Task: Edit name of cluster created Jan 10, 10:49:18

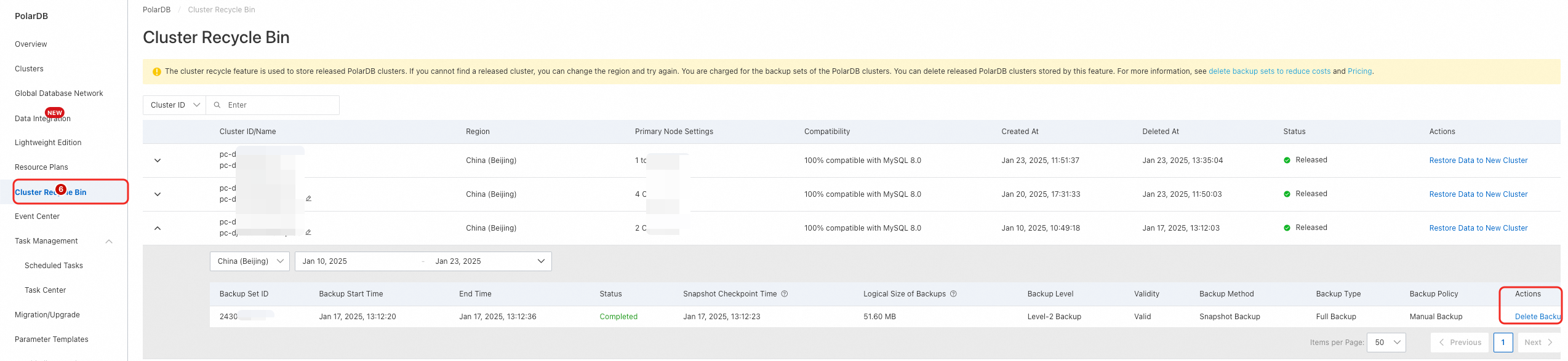Action: (308, 232)
